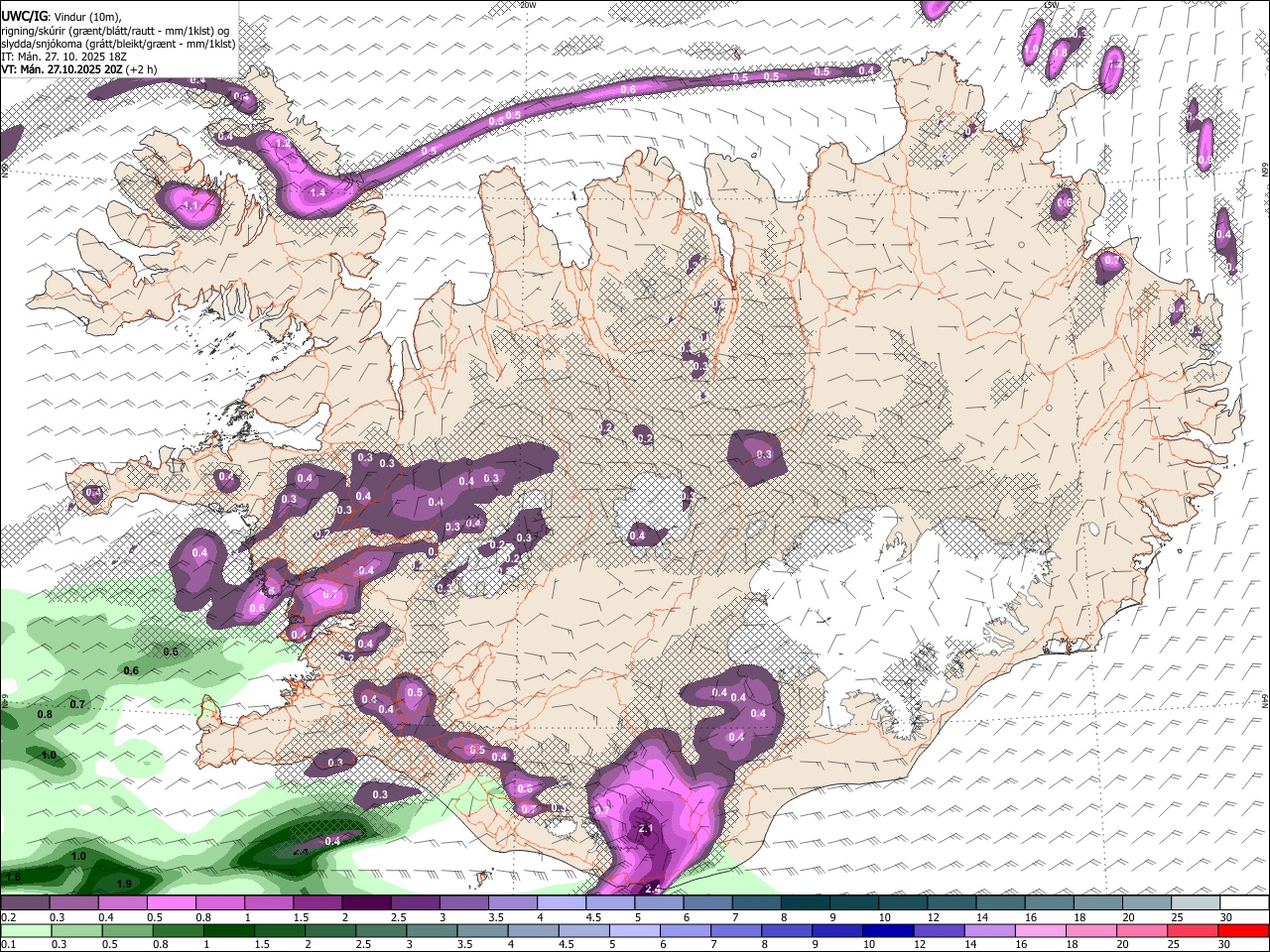Click the 0.2 label on the snow color scale
1270x952 pixels.
pos(9,917)
